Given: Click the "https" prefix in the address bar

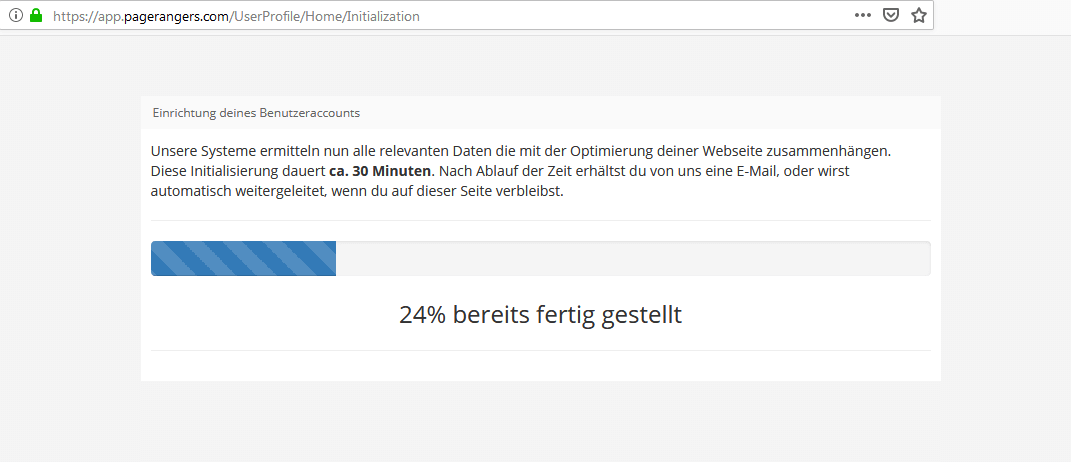Looking at the screenshot, I should pyautogui.click(x=70, y=16).
